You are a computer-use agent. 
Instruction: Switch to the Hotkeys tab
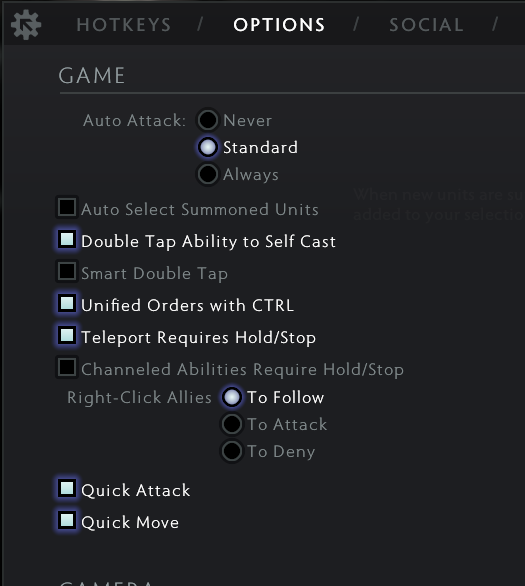[124, 25]
